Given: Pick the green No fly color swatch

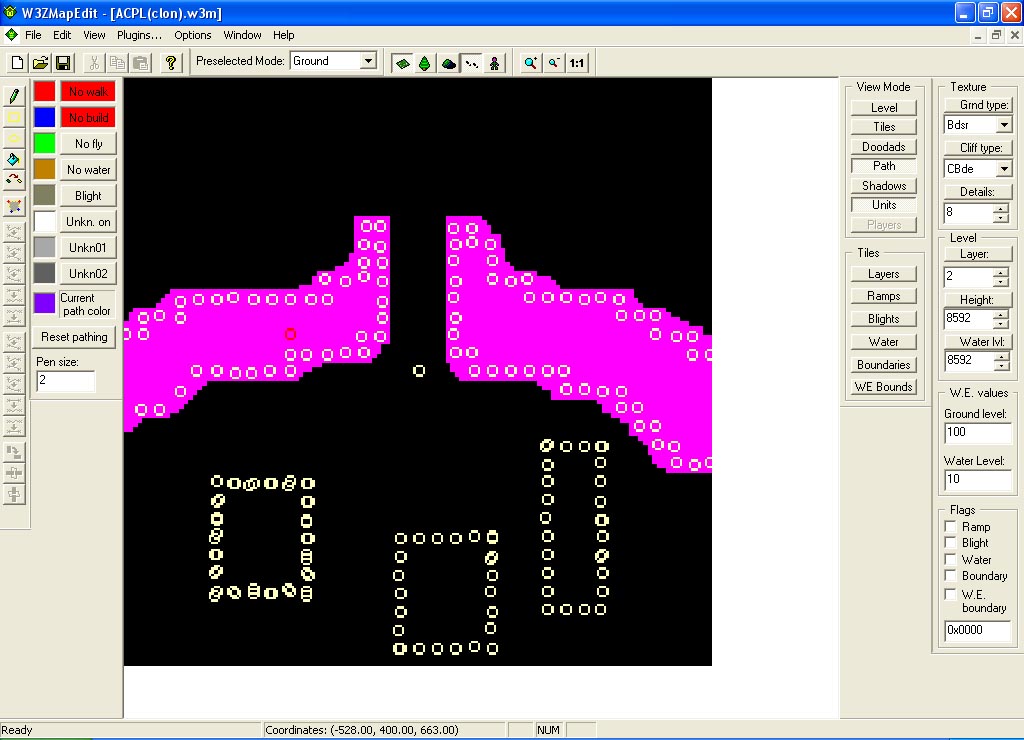Looking at the screenshot, I should (x=45, y=143).
